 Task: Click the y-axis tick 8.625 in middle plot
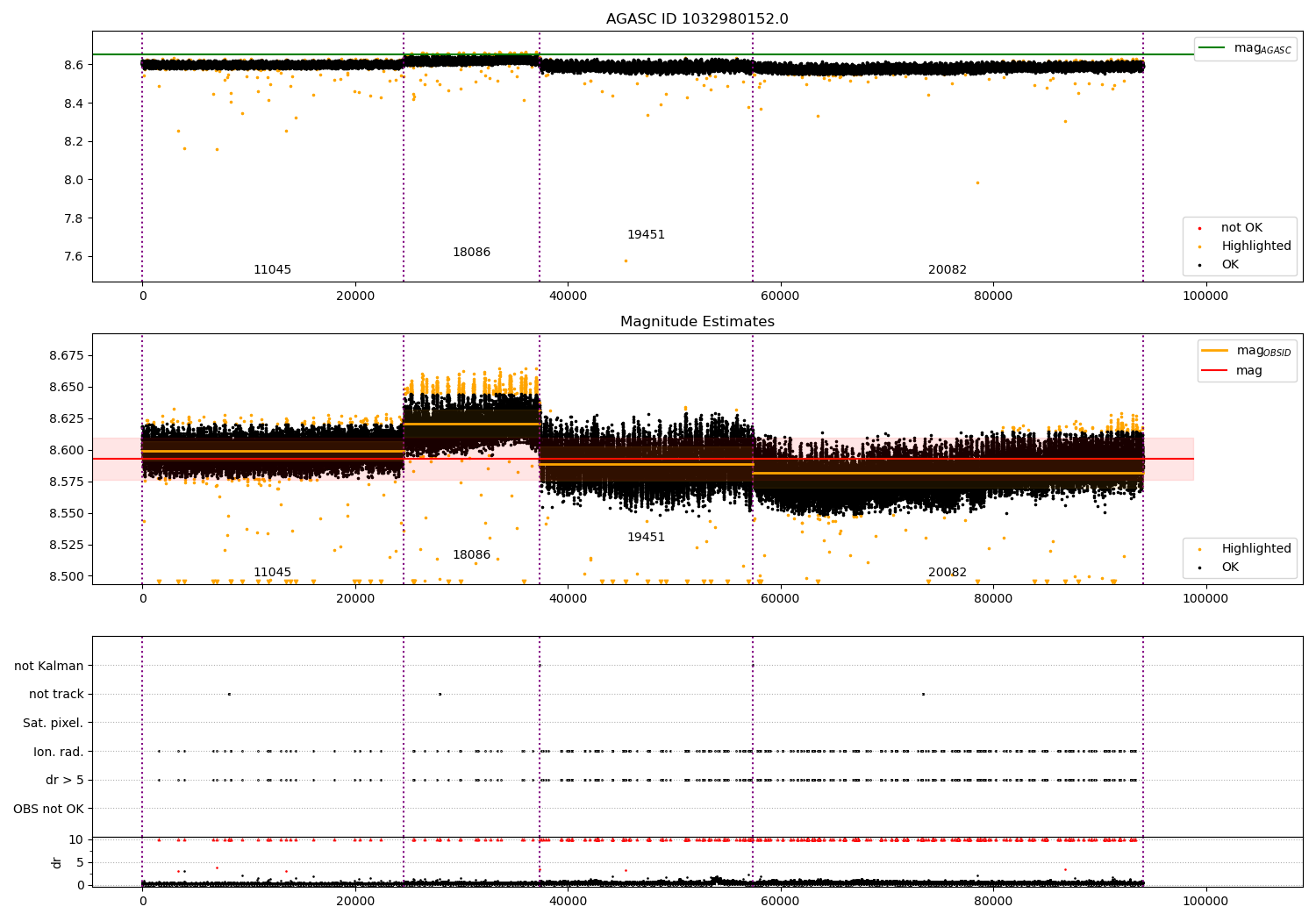click(x=66, y=419)
